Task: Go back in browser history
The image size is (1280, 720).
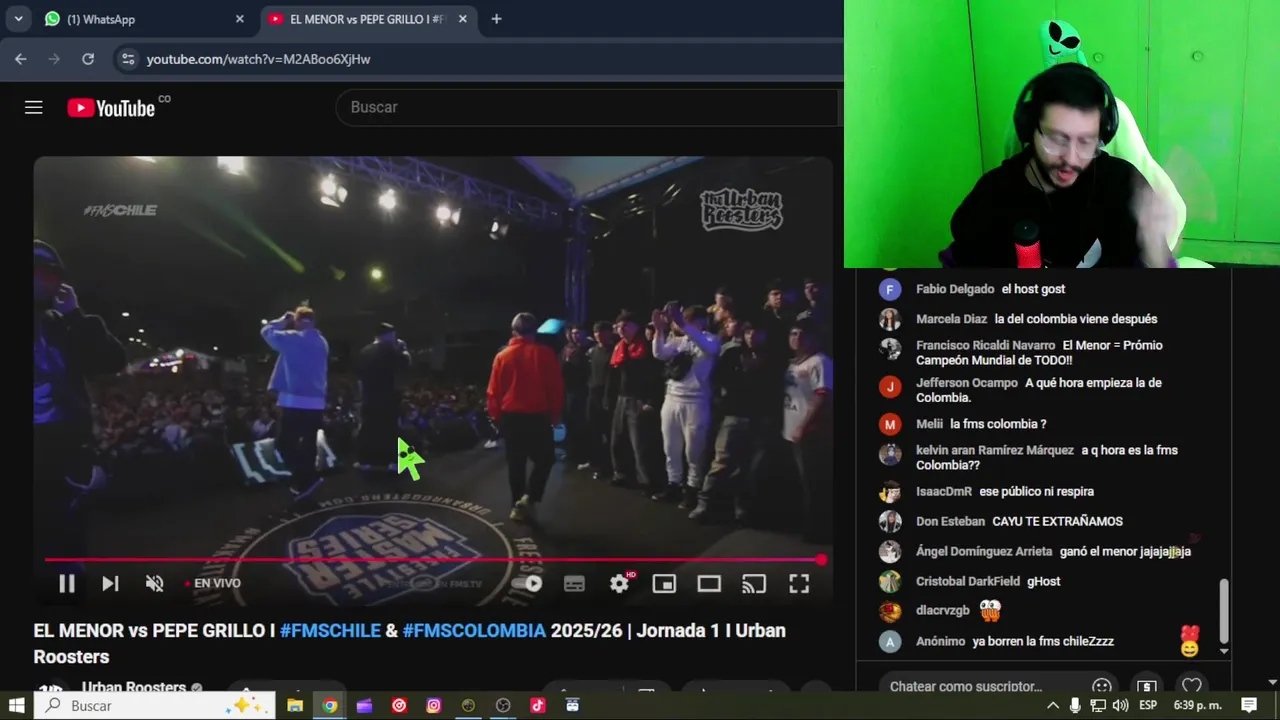Action: tap(21, 59)
